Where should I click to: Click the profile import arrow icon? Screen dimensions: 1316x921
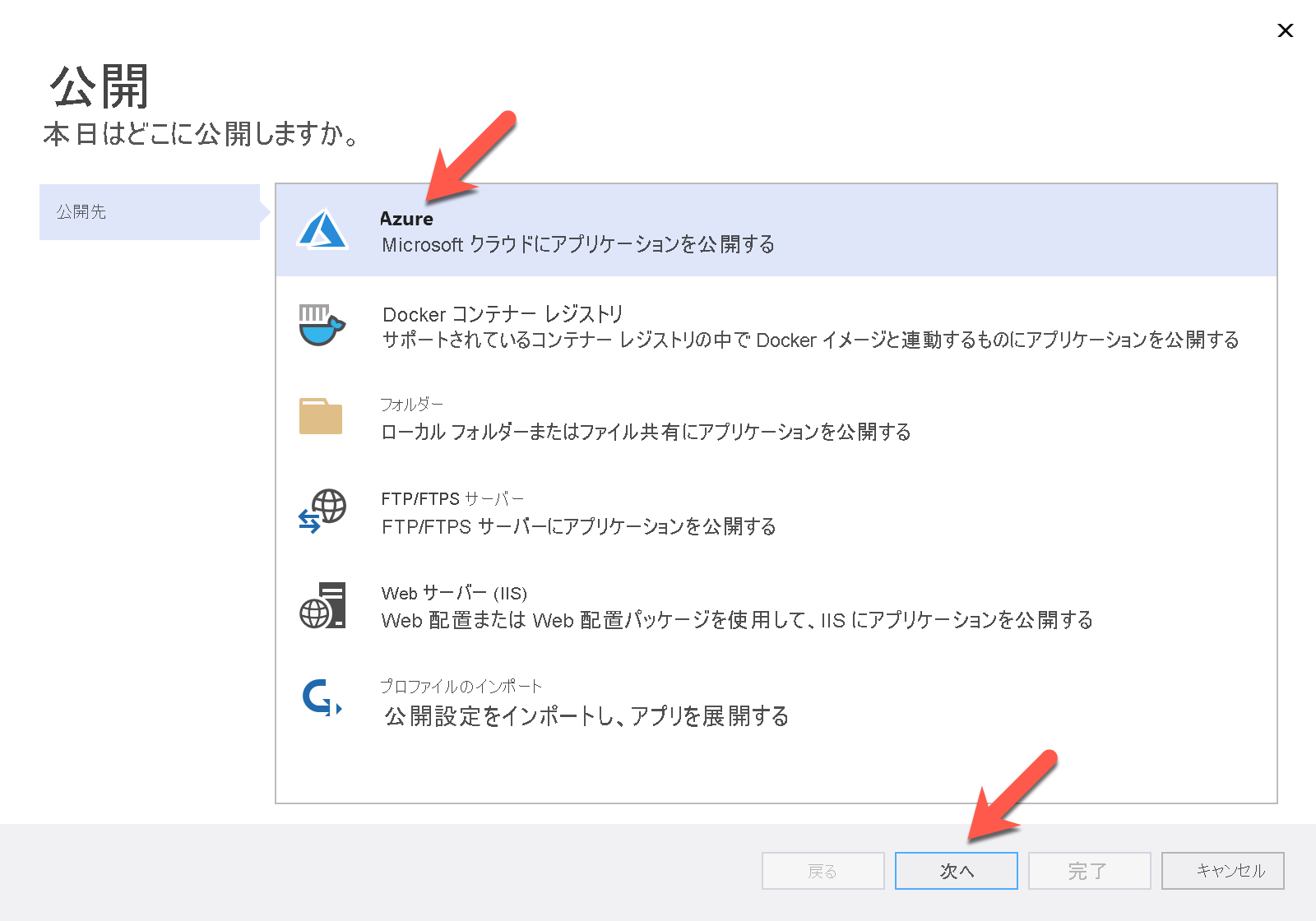click(322, 698)
